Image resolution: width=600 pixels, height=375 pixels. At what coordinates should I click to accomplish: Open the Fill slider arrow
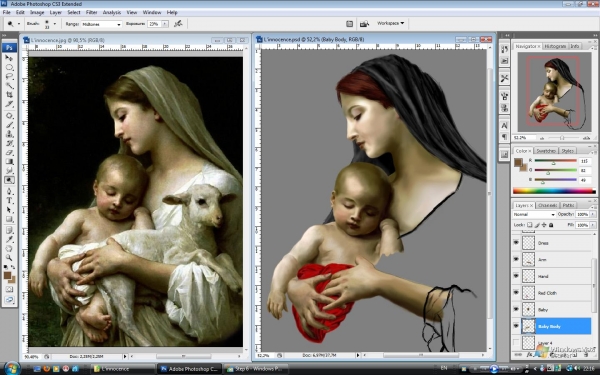[x=593, y=225]
